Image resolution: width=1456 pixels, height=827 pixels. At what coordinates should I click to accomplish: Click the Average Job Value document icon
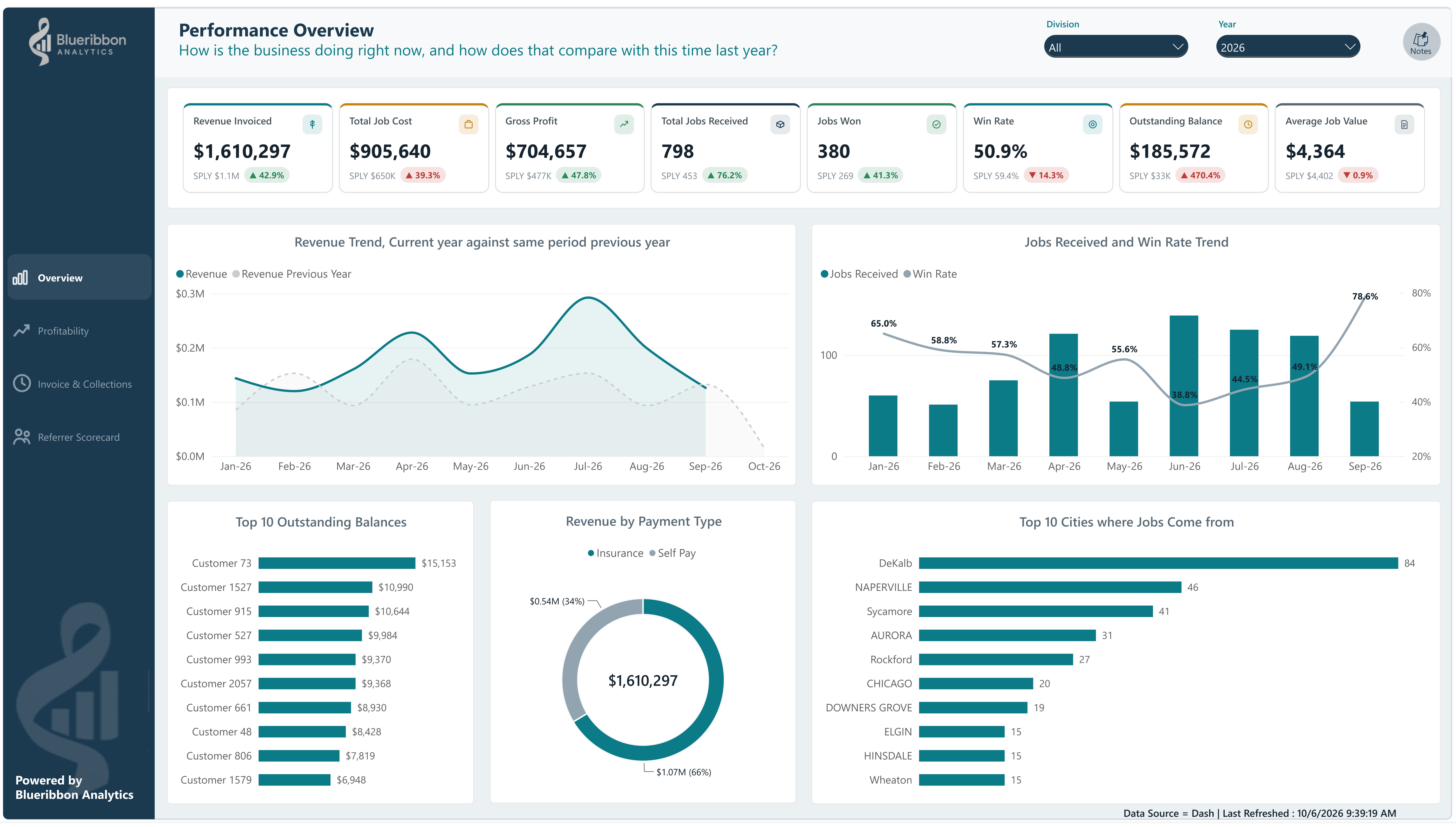coord(1404,124)
